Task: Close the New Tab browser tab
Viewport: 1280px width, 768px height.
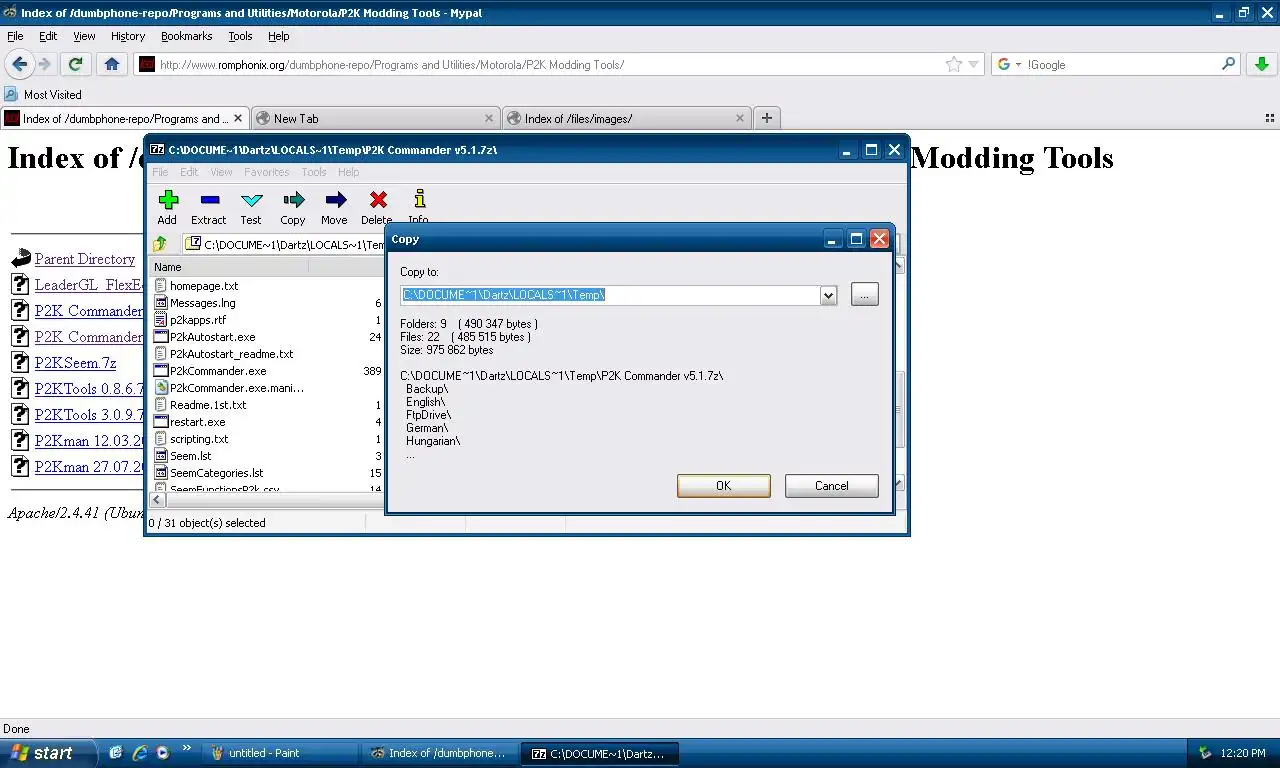Action: [x=489, y=118]
